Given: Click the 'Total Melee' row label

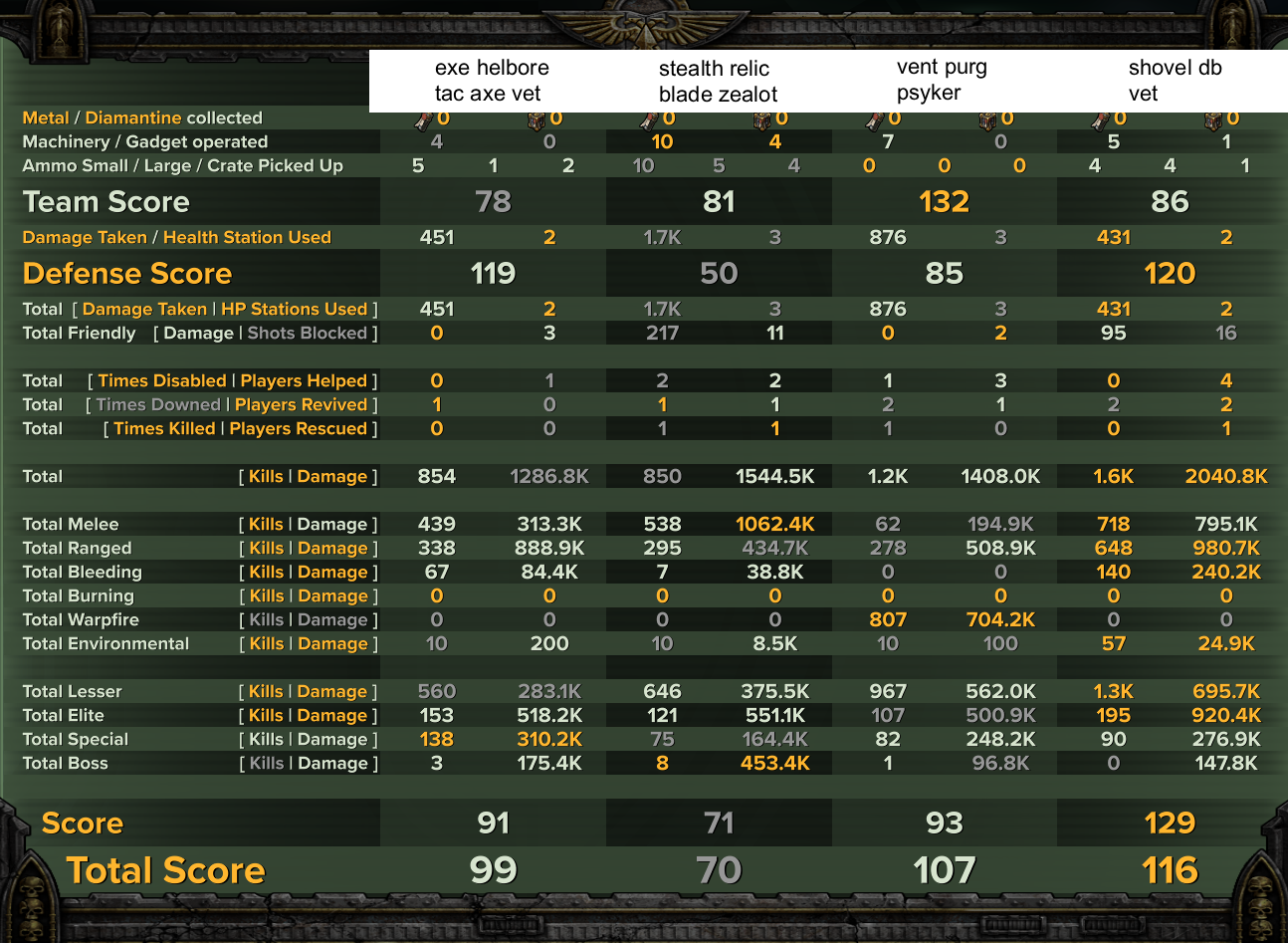Looking at the screenshot, I should [71, 524].
